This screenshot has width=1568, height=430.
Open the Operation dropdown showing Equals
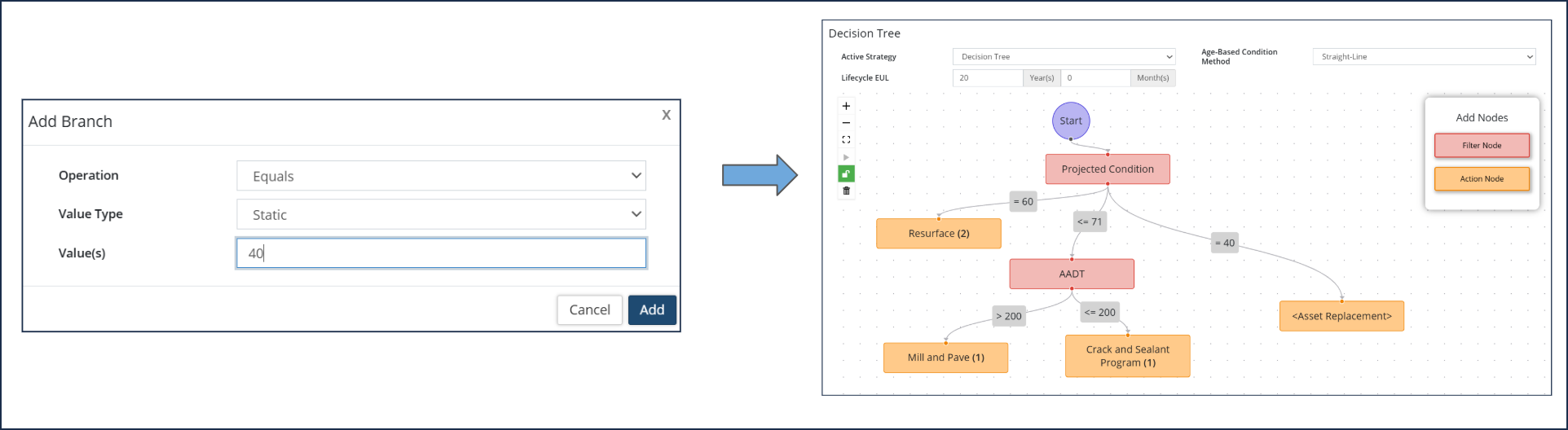[x=441, y=176]
